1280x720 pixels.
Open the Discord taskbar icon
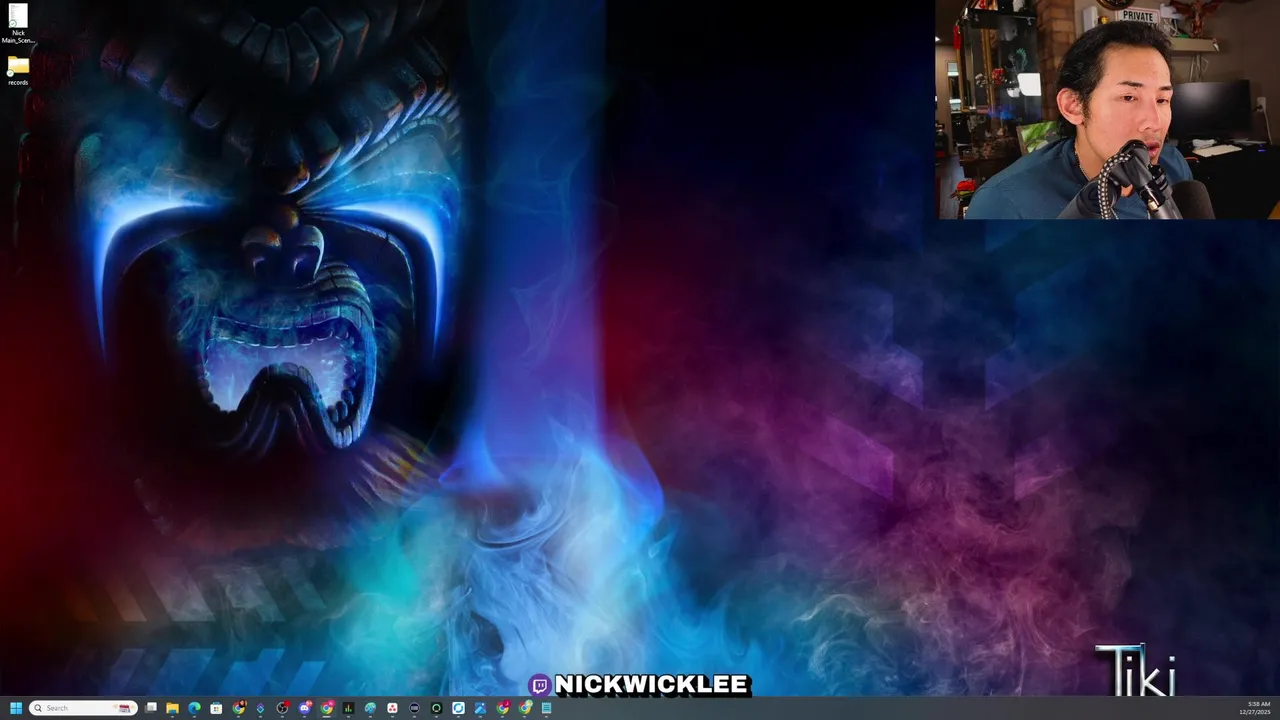point(305,708)
